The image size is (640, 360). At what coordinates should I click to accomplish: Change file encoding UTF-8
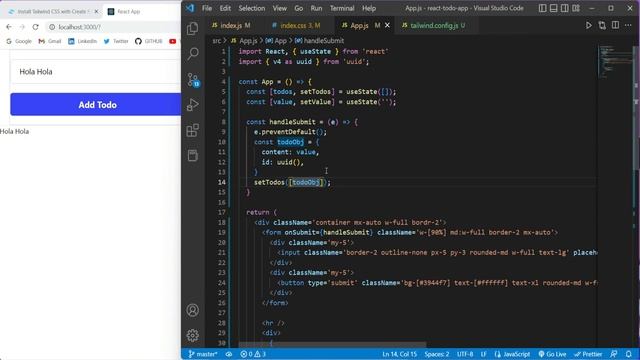(x=465, y=354)
